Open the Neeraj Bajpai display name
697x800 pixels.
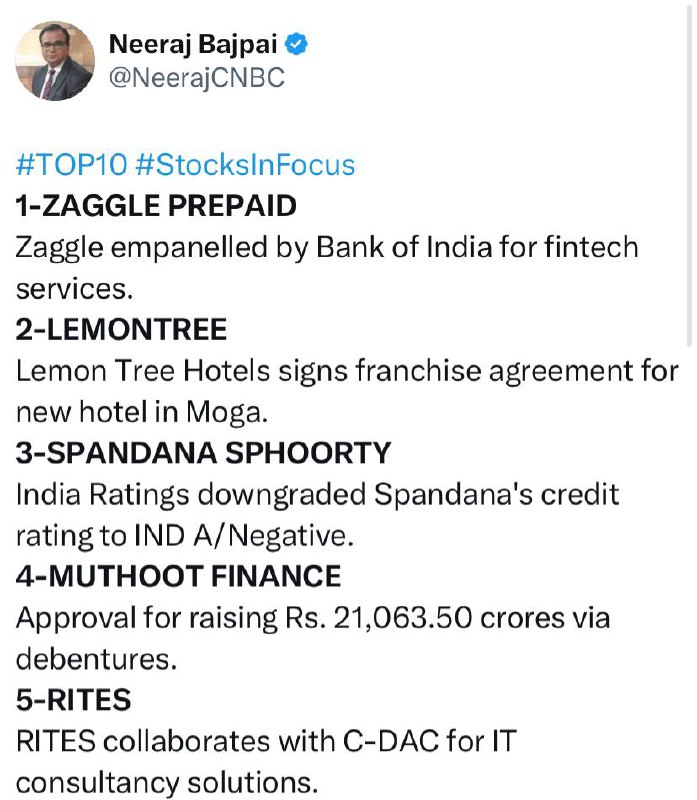coord(193,44)
